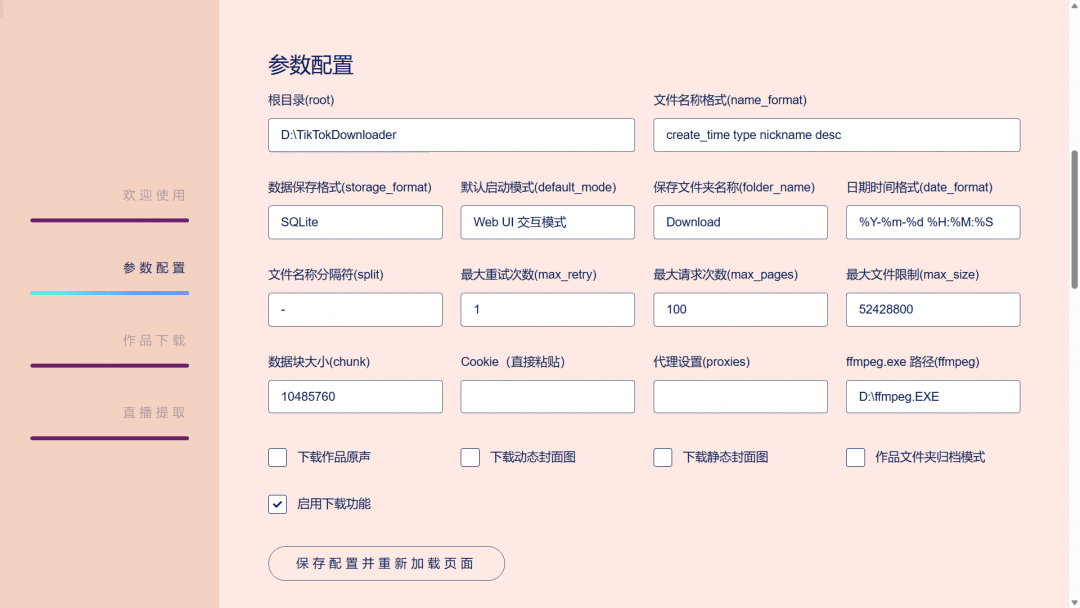Expand the default_mode Web UI 交互模式 selector
This screenshot has height=608, width=1080.
[x=548, y=222]
